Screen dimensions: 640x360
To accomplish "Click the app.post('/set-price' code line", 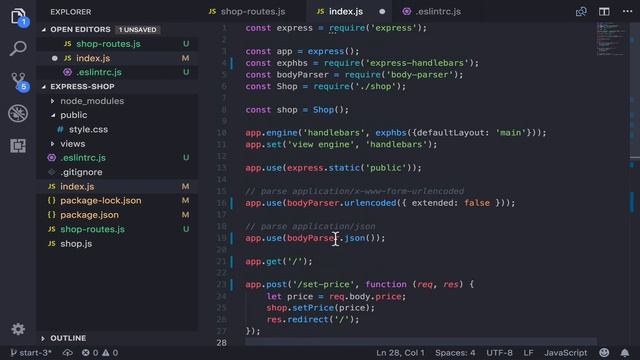I will [360, 284].
